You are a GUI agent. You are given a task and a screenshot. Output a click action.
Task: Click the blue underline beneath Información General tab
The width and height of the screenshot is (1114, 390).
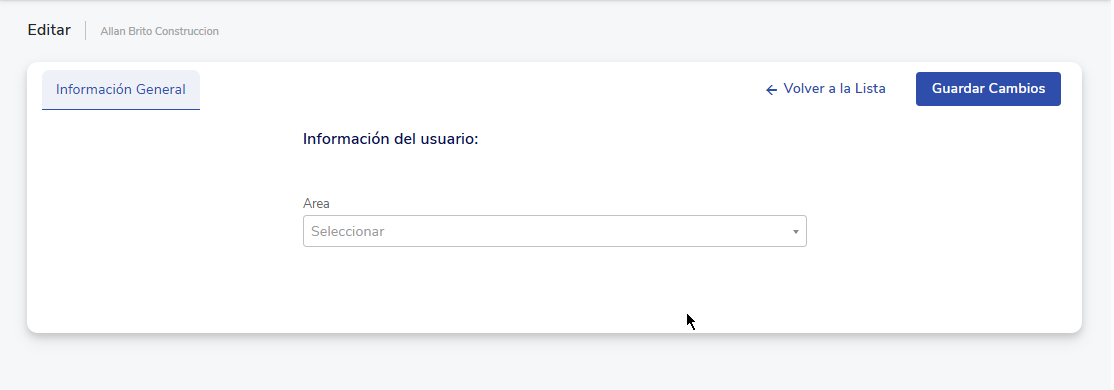click(121, 109)
